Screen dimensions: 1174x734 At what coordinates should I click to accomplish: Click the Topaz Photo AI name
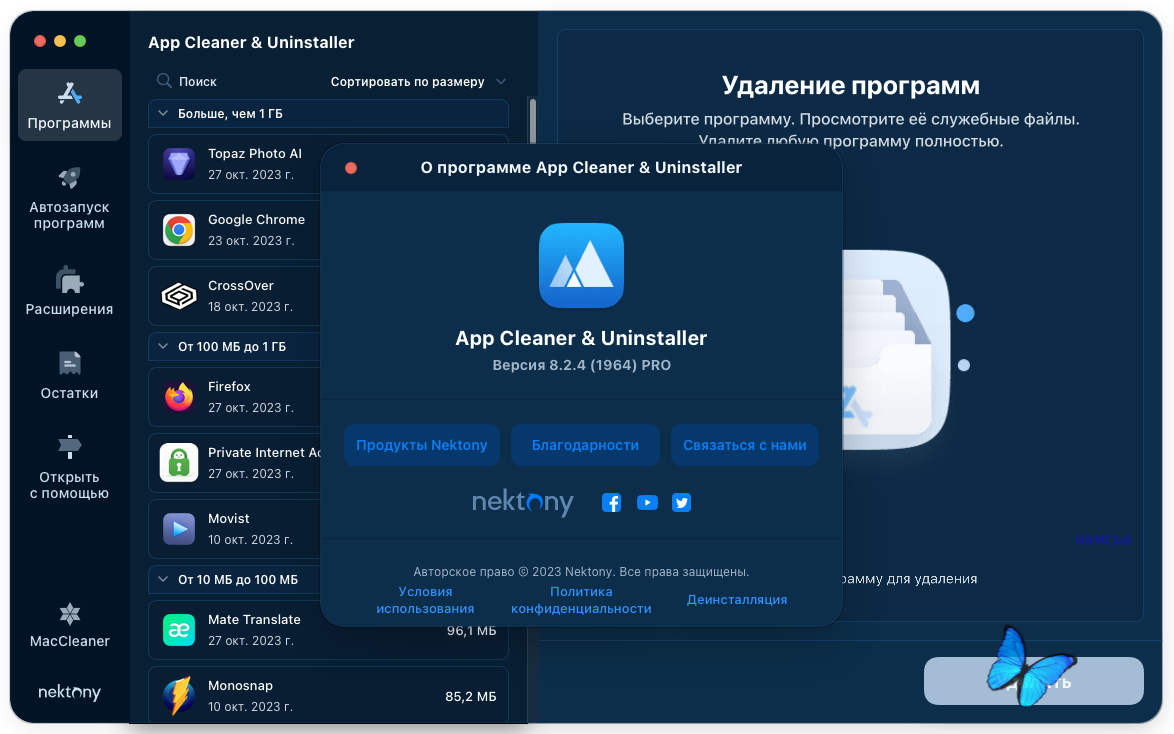(255, 154)
